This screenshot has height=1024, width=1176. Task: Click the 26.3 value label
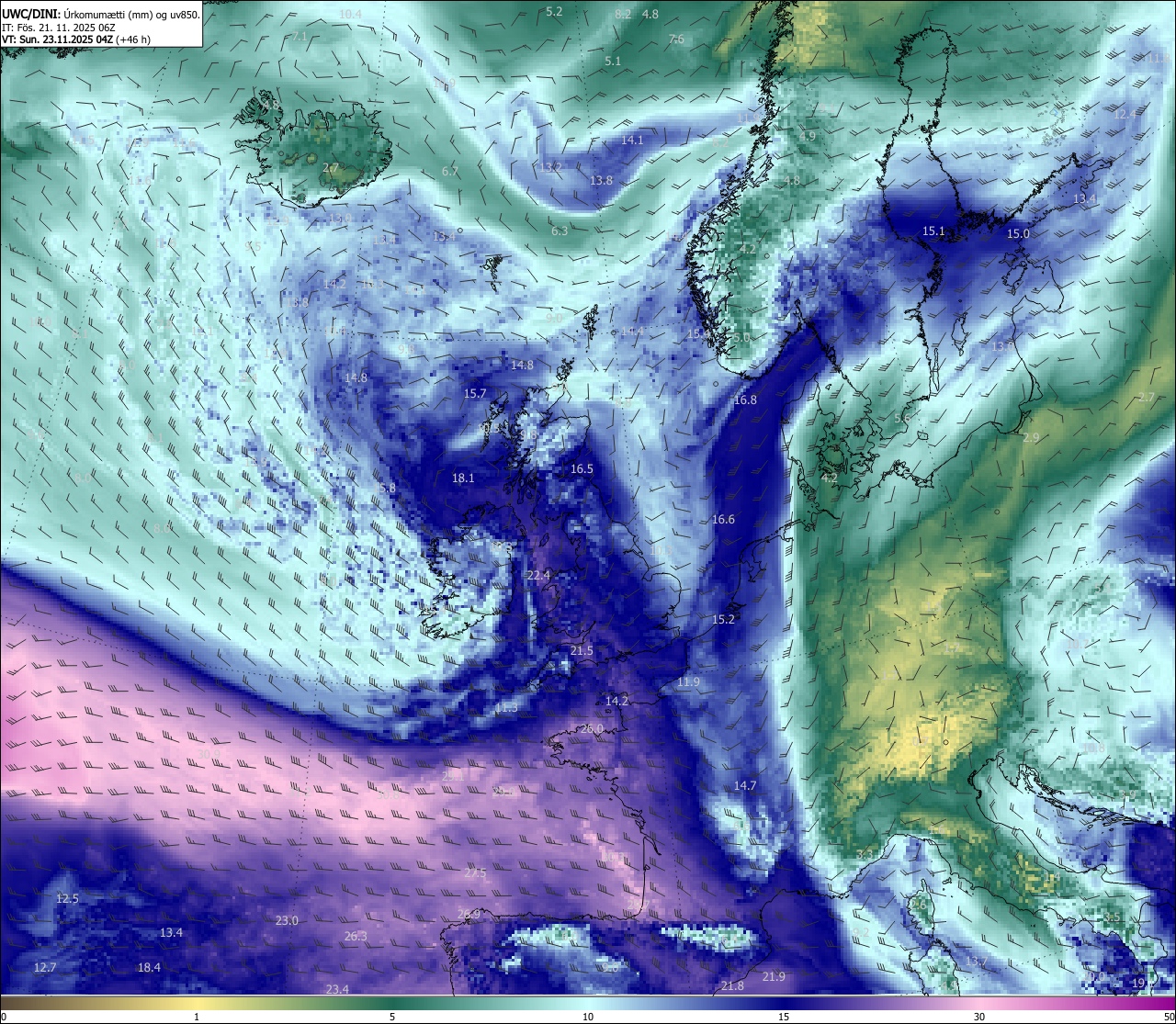tap(356, 936)
